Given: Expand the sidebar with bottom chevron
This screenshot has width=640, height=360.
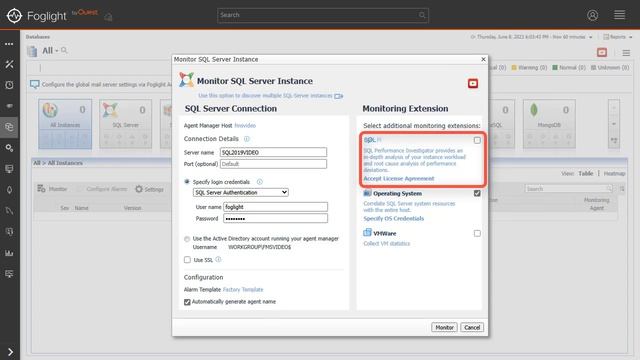Looking at the screenshot, I should (x=10, y=351).
